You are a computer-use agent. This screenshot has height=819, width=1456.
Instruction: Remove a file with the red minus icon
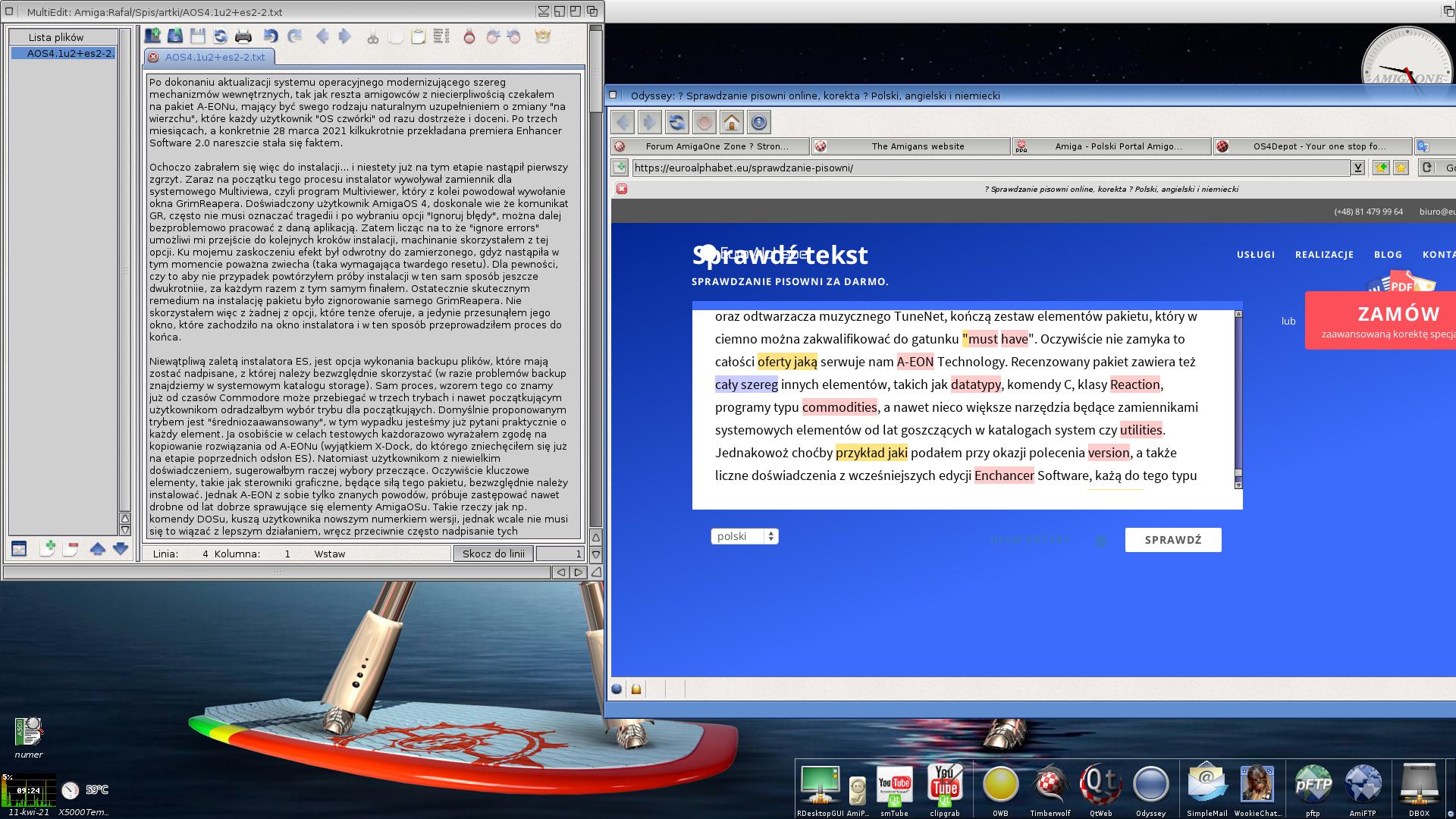coord(71,548)
